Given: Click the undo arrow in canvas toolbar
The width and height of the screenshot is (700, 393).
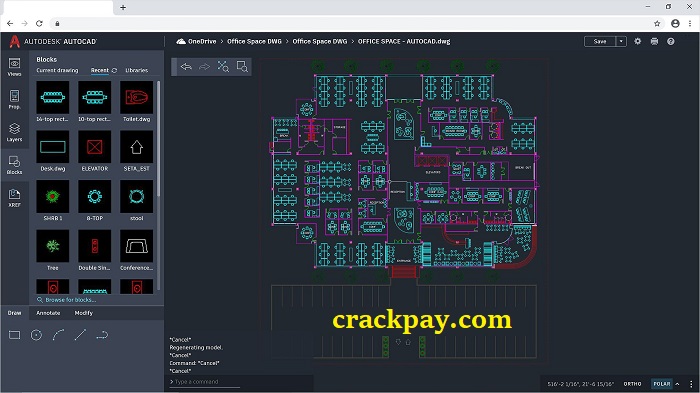Looking at the screenshot, I should (186, 67).
